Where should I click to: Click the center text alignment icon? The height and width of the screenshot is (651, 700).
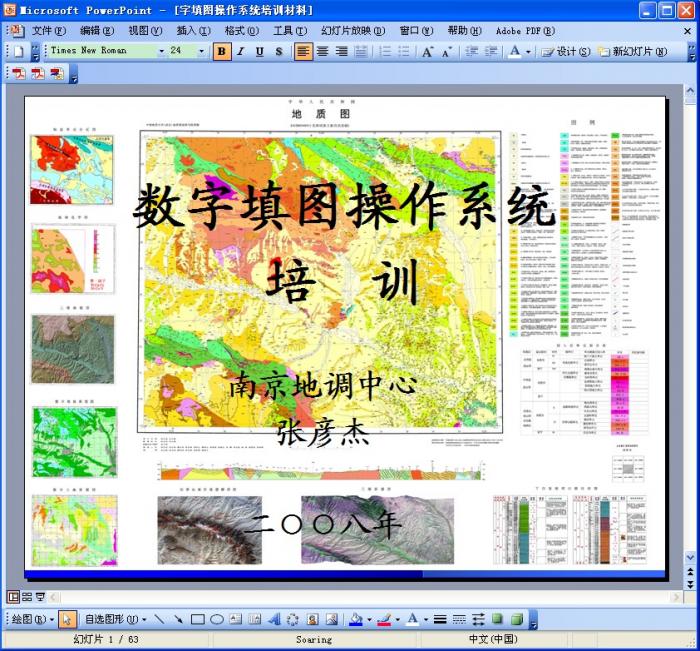pos(322,51)
